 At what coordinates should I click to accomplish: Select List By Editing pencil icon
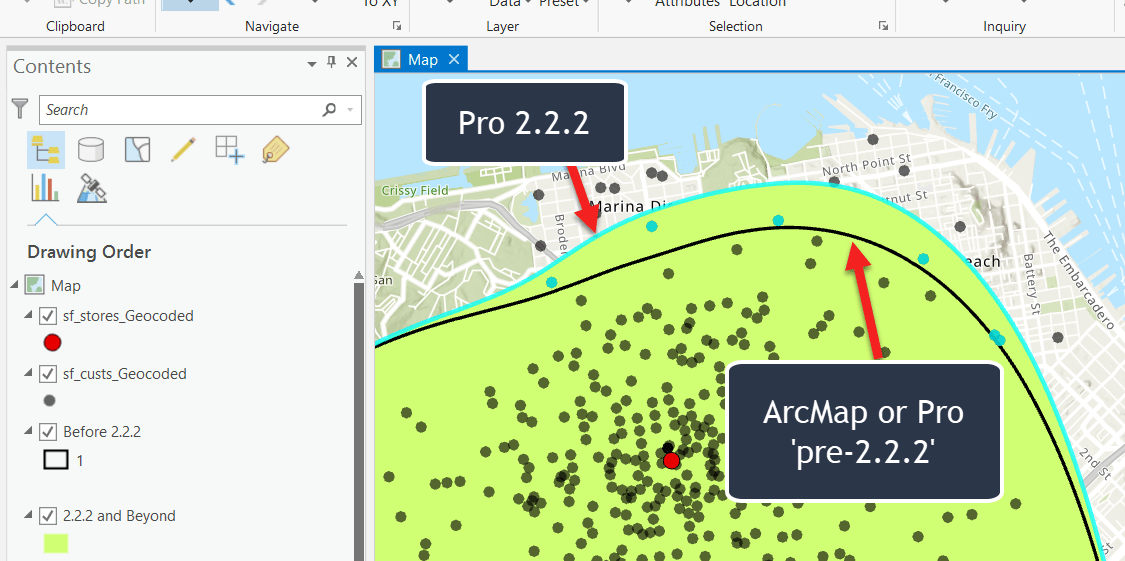(x=183, y=150)
